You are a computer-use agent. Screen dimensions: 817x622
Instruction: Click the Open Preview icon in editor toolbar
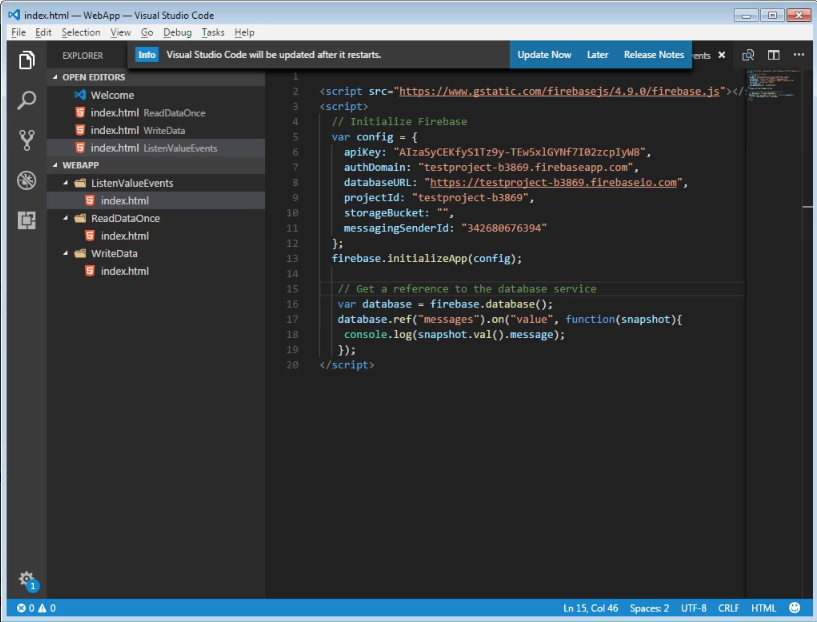748,55
